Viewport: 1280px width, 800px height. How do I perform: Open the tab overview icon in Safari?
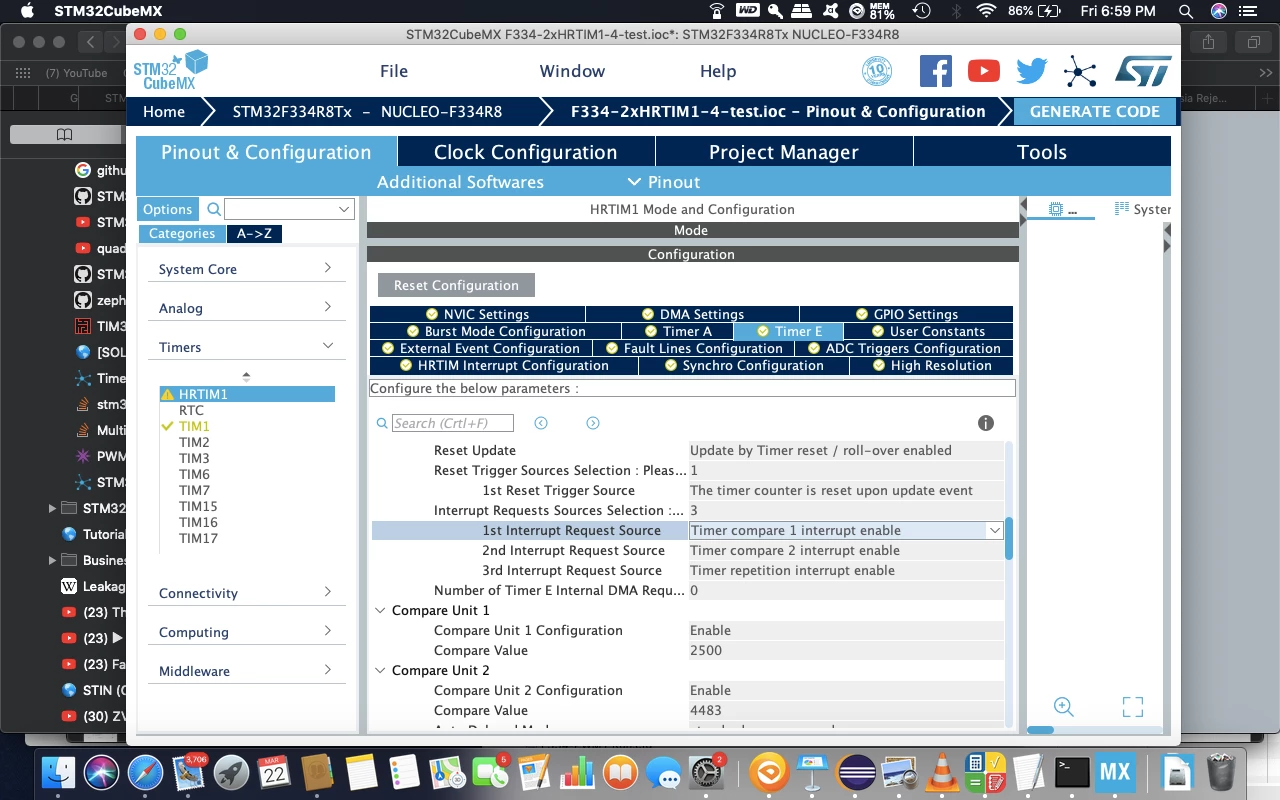(1252, 42)
